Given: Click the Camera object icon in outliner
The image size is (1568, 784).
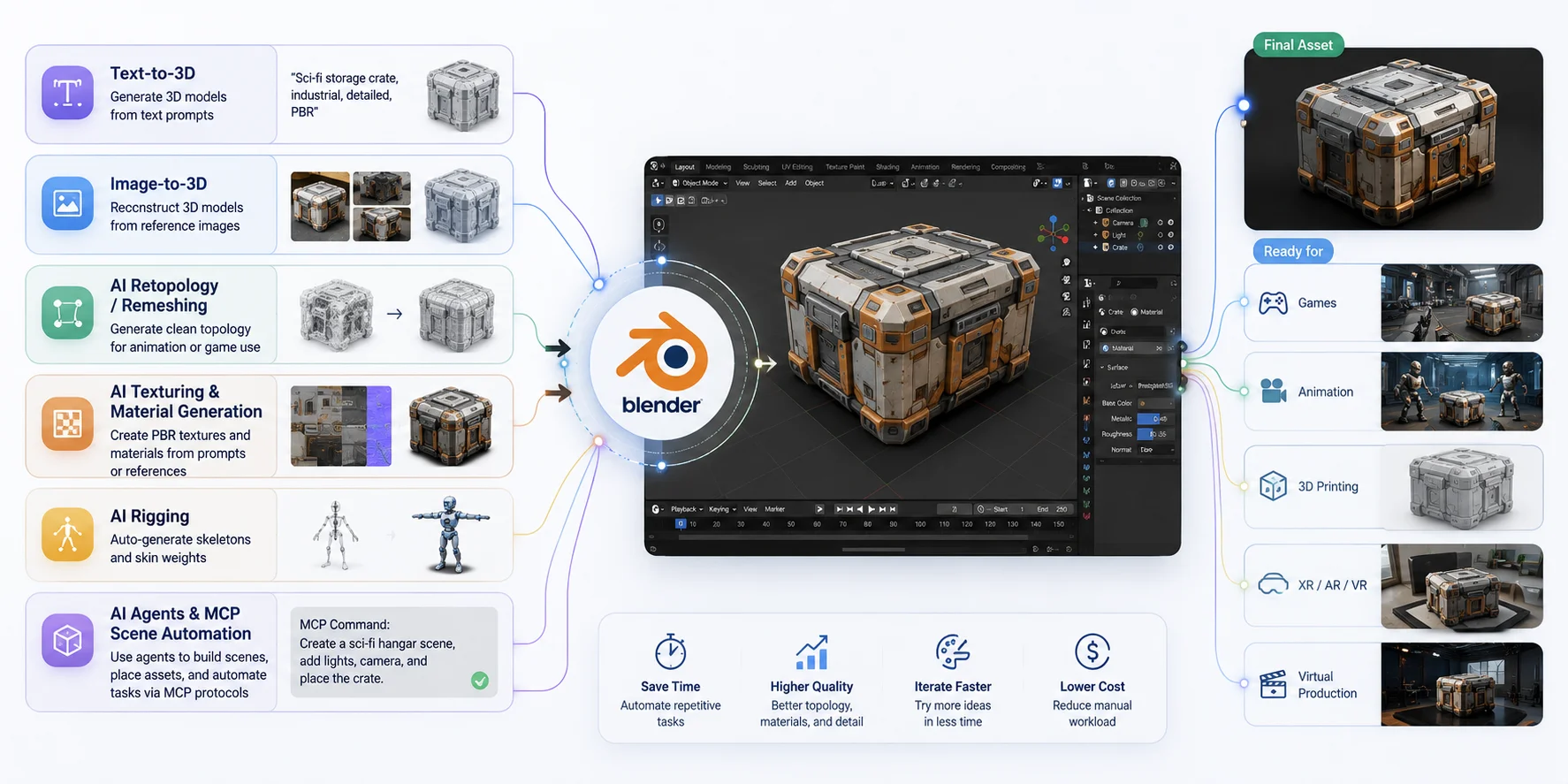Looking at the screenshot, I should tap(1105, 223).
